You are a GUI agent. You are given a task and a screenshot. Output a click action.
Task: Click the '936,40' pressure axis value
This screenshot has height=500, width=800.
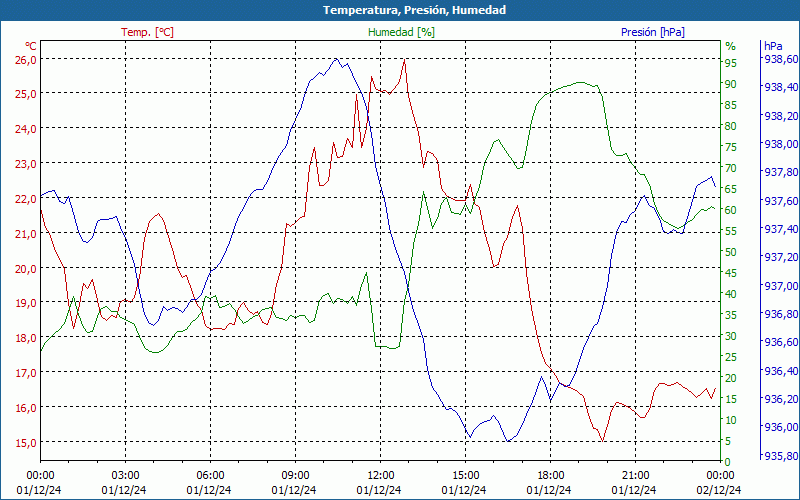pos(780,370)
